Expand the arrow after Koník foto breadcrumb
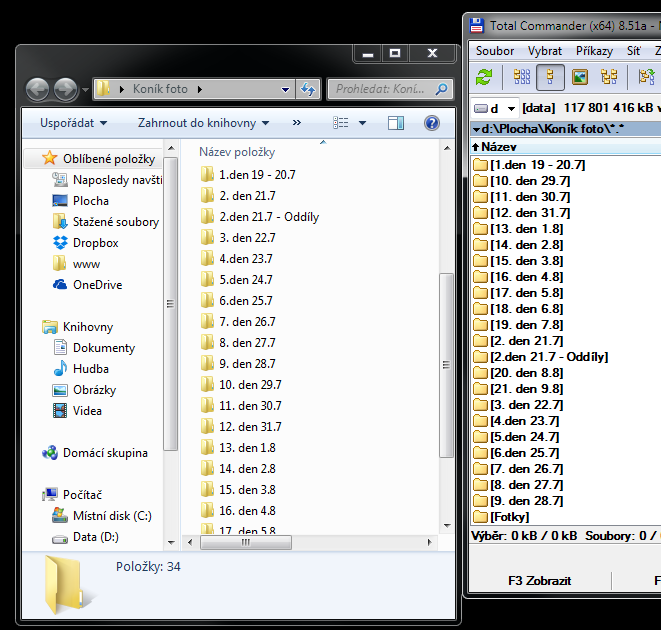The image size is (661, 630). click(200, 89)
